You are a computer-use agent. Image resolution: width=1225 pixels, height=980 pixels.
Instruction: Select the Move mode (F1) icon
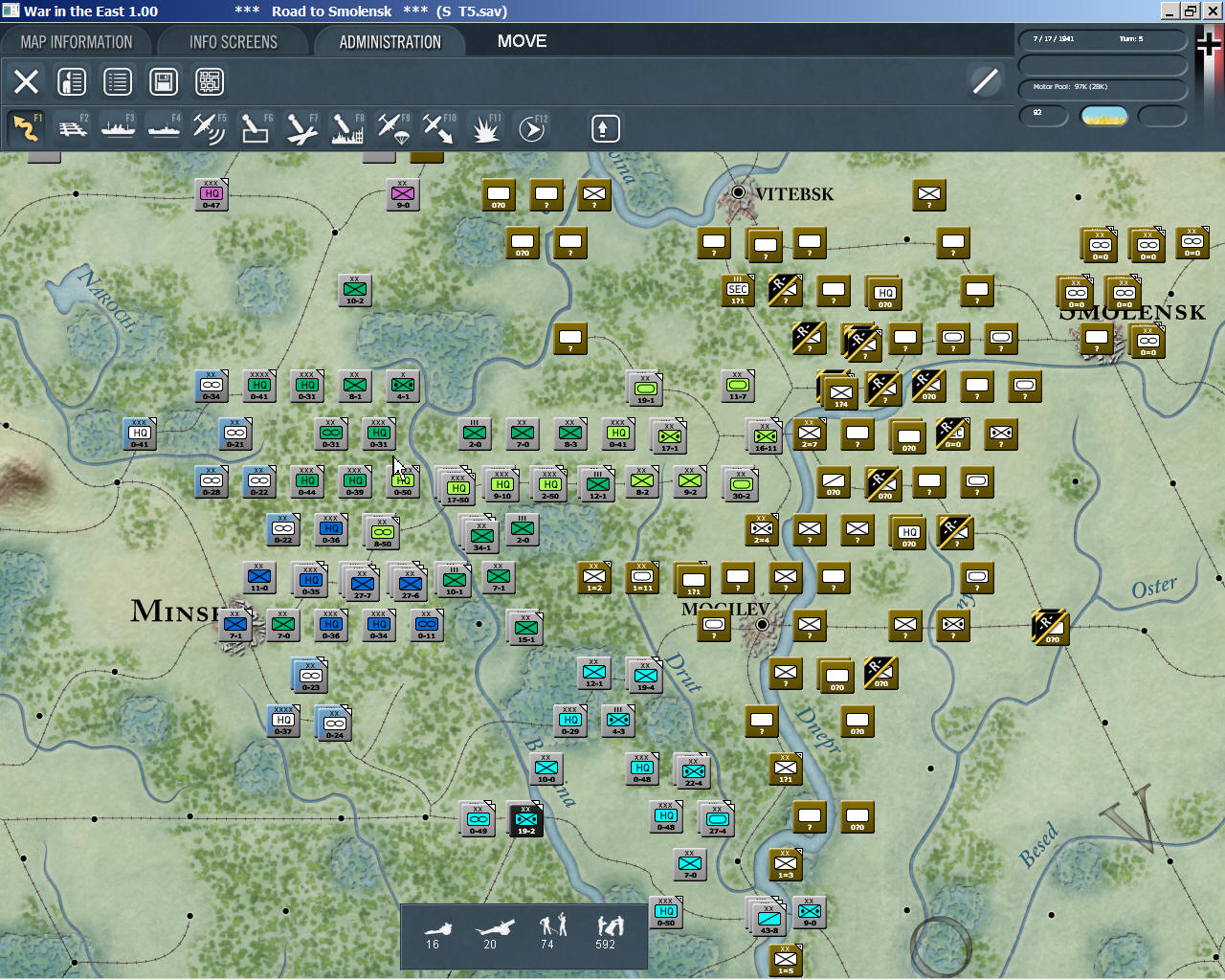click(26, 128)
